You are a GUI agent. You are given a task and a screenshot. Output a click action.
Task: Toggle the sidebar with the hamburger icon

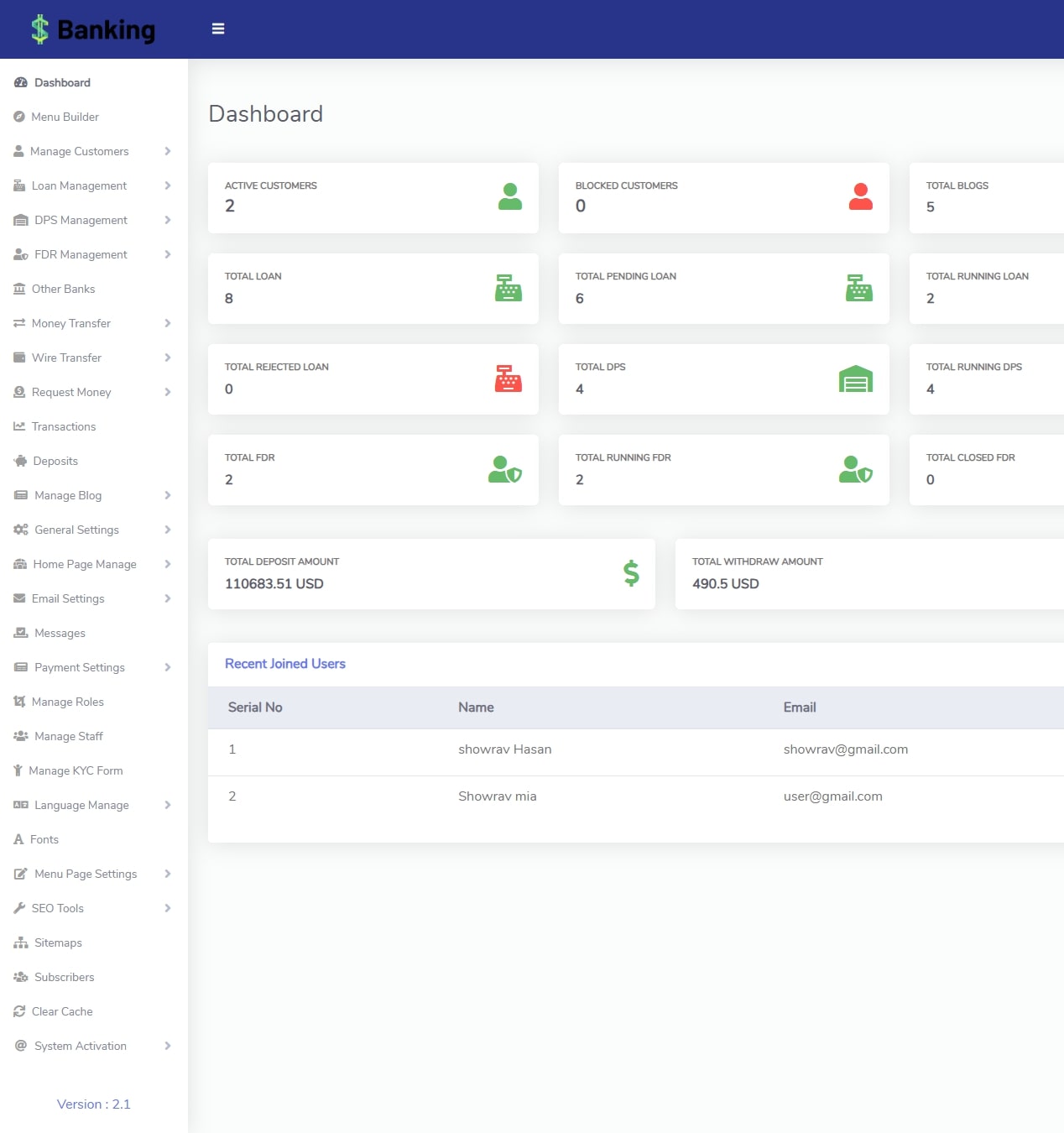(x=218, y=28)
